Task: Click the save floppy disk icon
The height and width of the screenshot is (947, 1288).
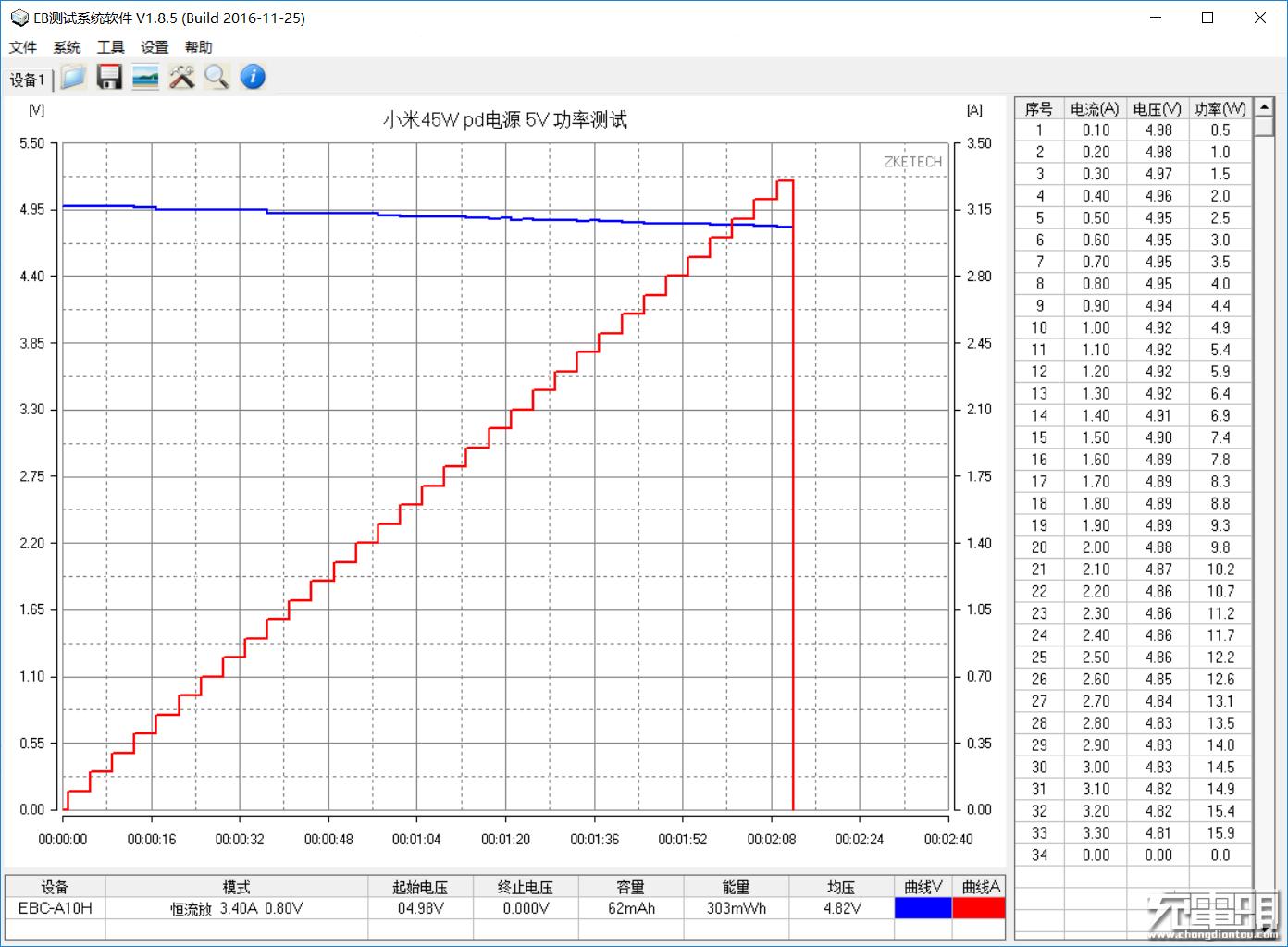Action: coord(109,77)
